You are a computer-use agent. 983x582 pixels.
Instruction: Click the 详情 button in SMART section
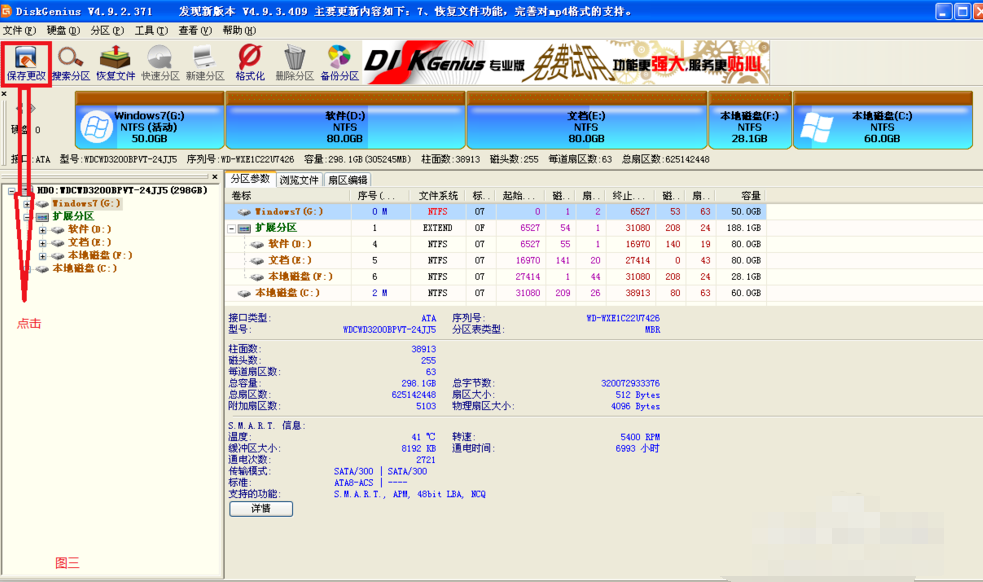[x=260, y=508]
